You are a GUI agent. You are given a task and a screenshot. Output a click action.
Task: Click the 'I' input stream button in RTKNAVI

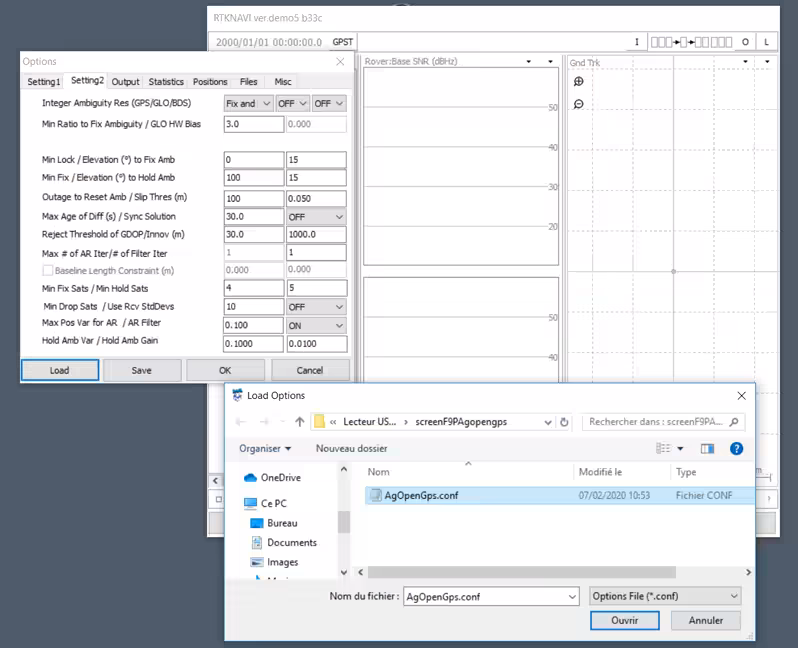(x=636, y=42)
